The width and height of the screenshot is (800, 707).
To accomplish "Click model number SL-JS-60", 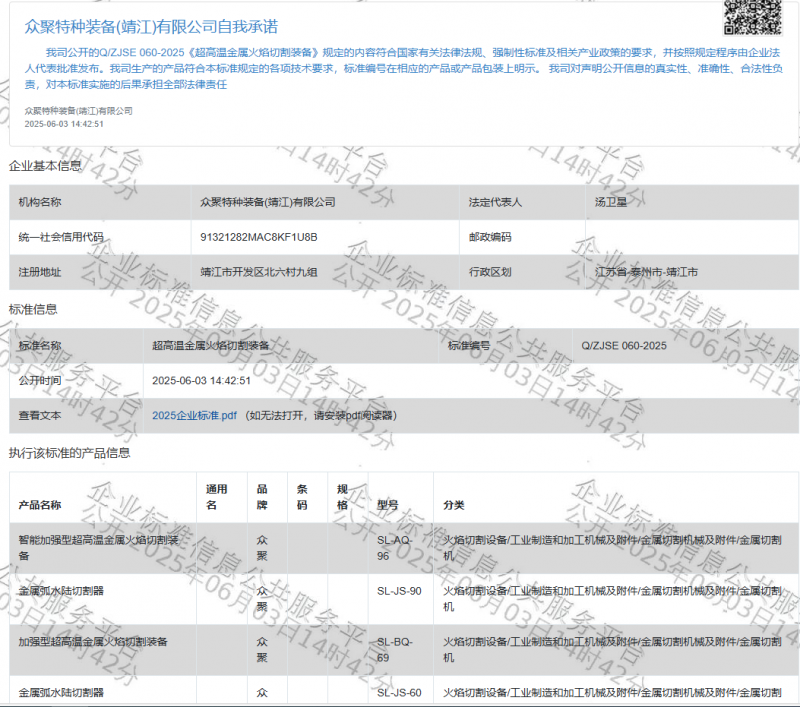I will (x=399, y=693).
